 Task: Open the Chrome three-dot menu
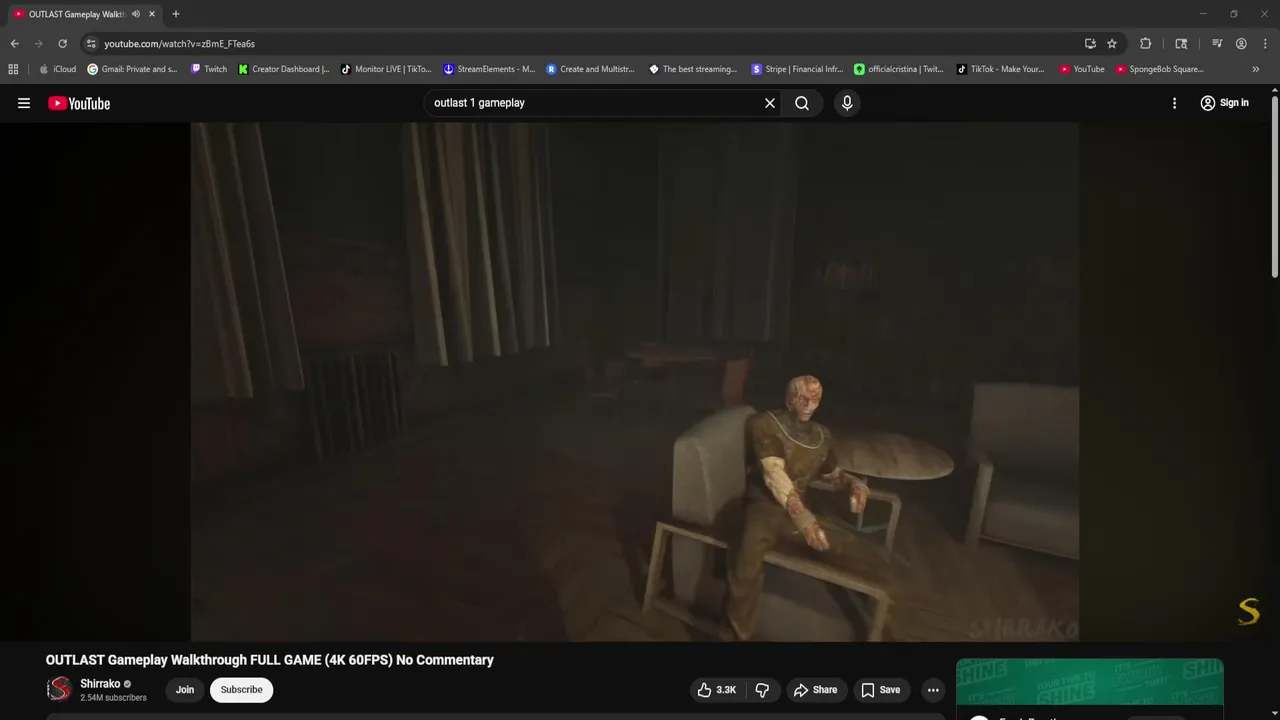pyautogui.click(x=1265, y=44)
